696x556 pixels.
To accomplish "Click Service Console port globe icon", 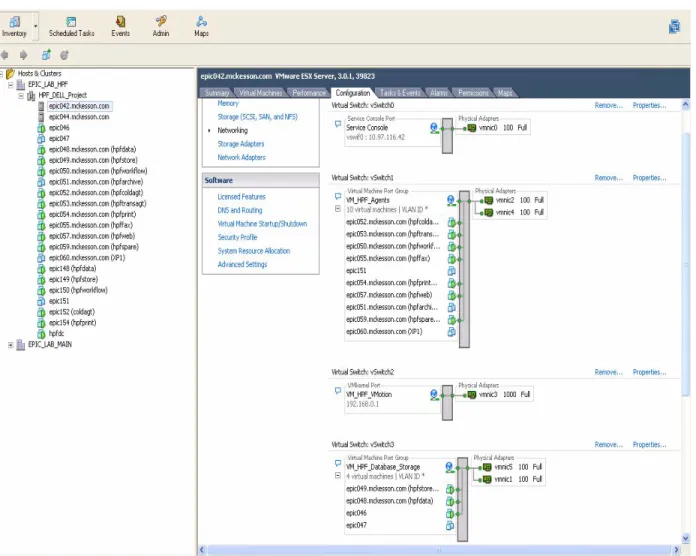I will pyautogui.click(x=434, y=128).
